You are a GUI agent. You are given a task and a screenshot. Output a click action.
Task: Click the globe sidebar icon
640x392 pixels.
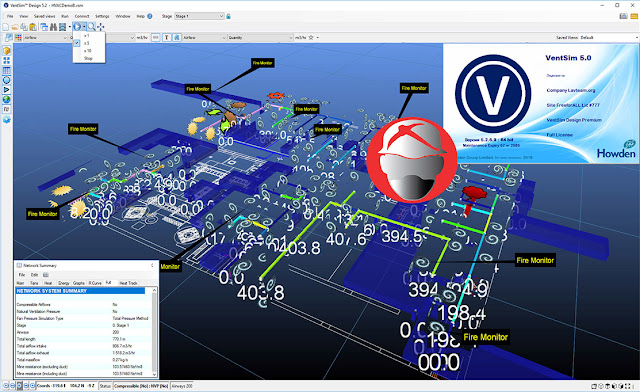coord(7,100)
